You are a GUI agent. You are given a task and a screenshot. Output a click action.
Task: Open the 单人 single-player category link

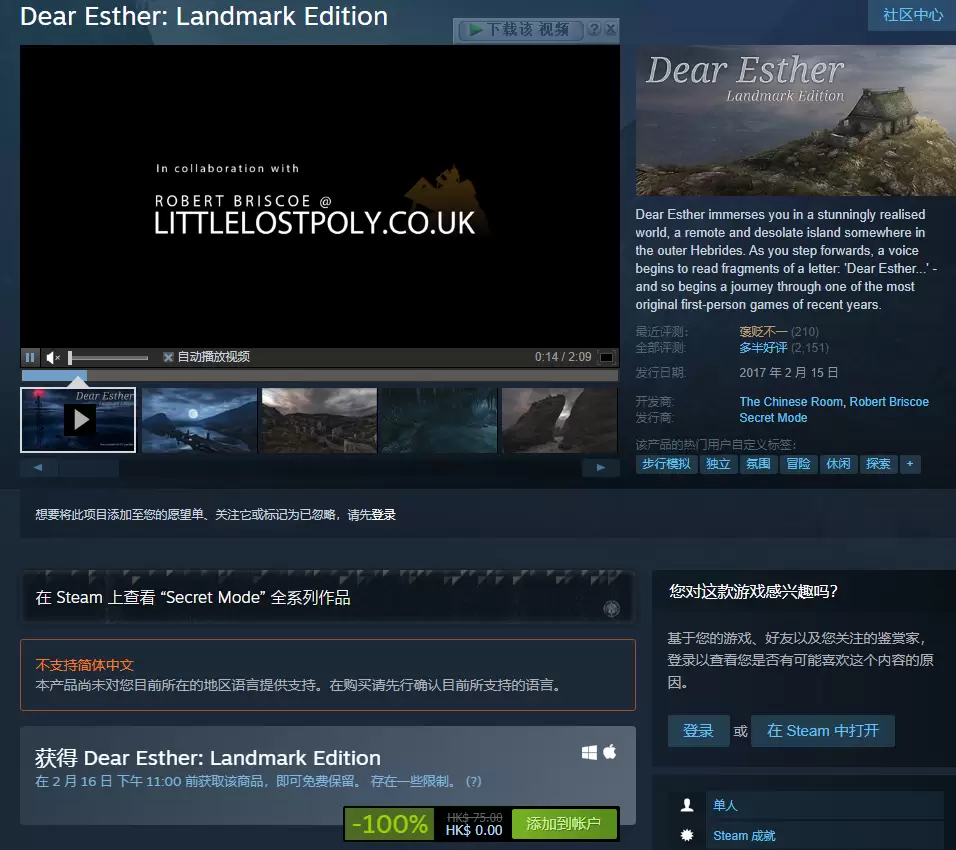(725, 805)
